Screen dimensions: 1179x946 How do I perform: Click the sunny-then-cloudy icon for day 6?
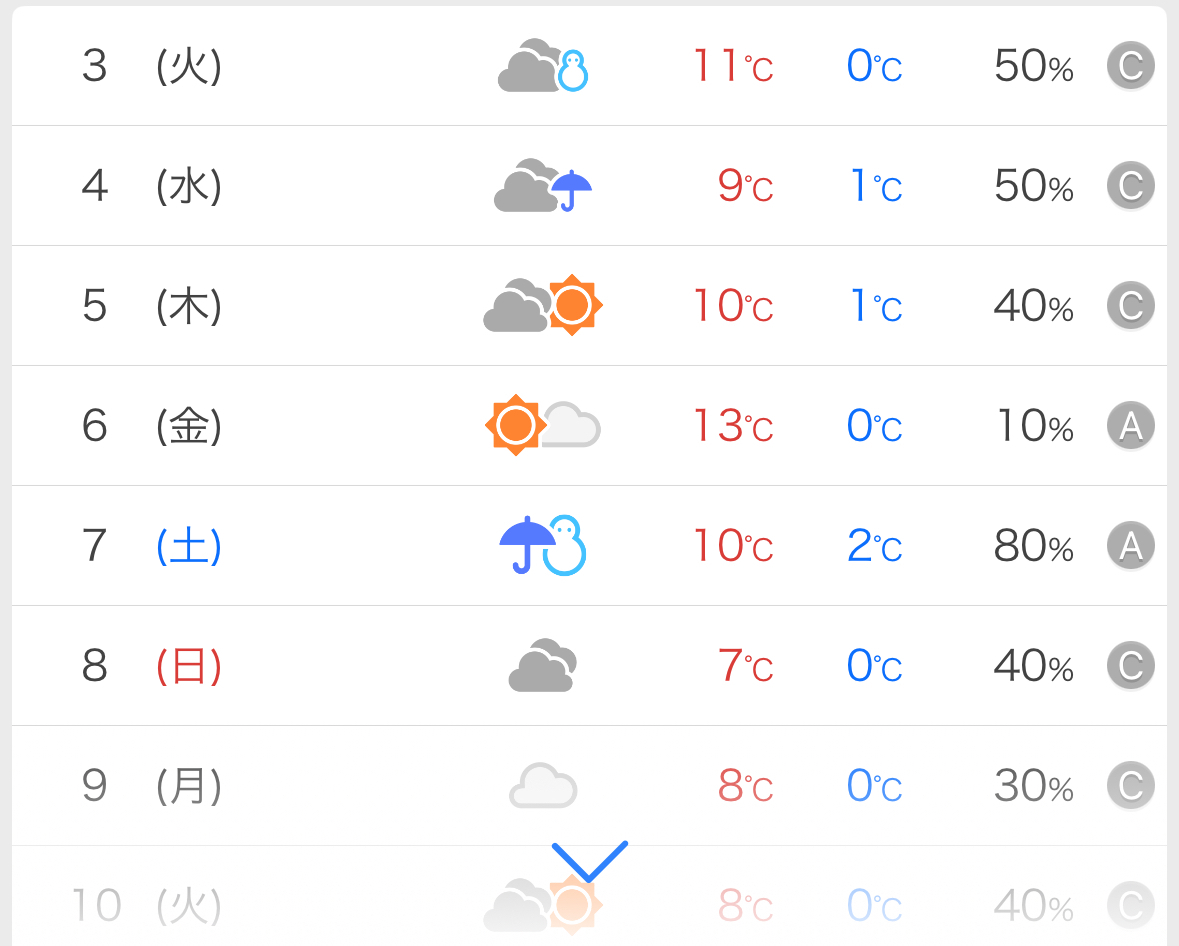tap(543, 425)
